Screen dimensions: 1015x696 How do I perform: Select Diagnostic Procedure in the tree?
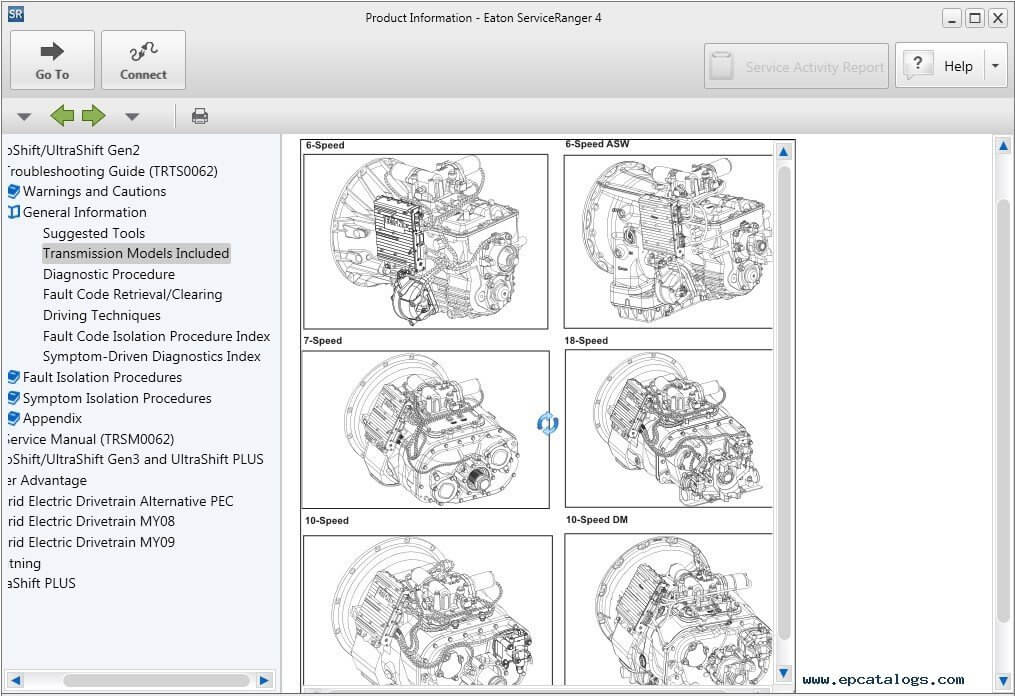(108, 274)
